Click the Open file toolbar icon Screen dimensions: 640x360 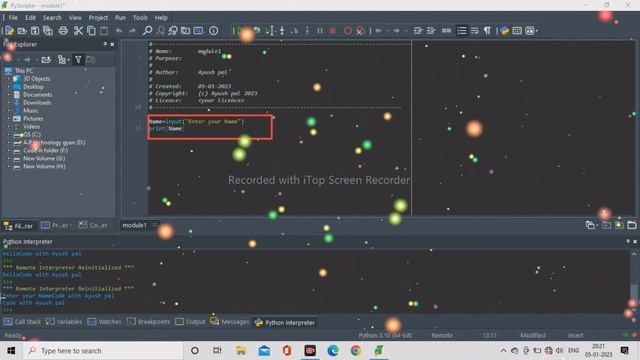pos(22,31)
